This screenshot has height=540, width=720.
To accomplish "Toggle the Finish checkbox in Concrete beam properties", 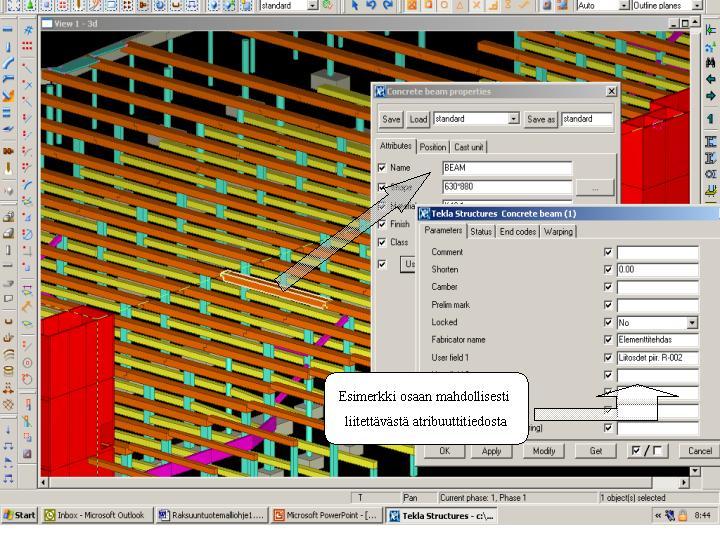I will click(x=382, y=224).
